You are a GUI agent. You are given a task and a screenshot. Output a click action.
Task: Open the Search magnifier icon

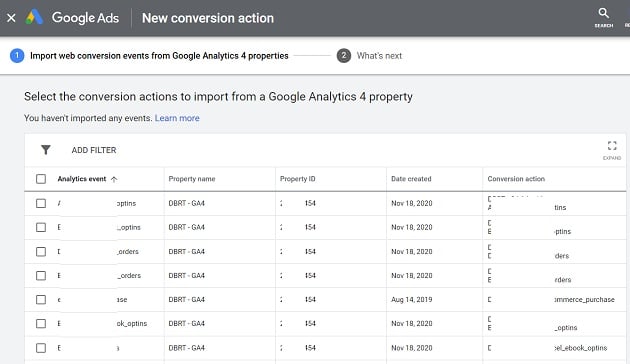pos(603,13)
